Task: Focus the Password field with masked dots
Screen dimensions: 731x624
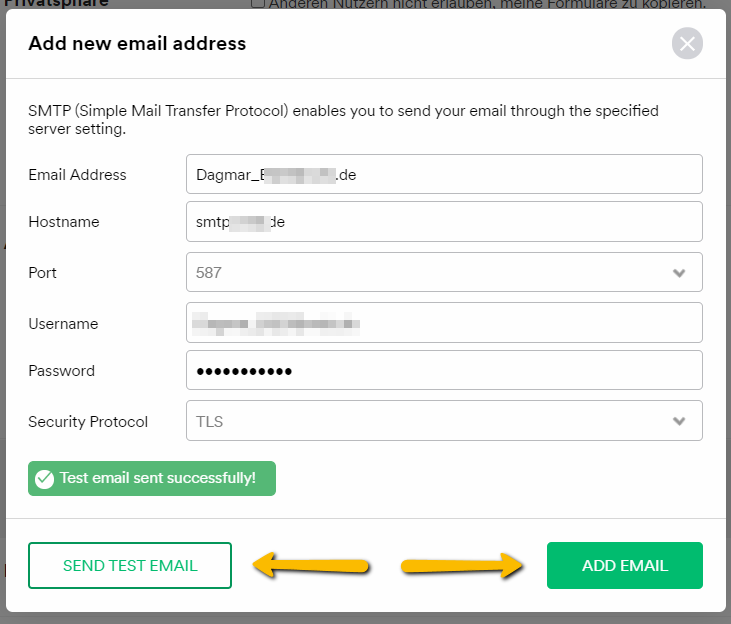Action: [444, 370]
